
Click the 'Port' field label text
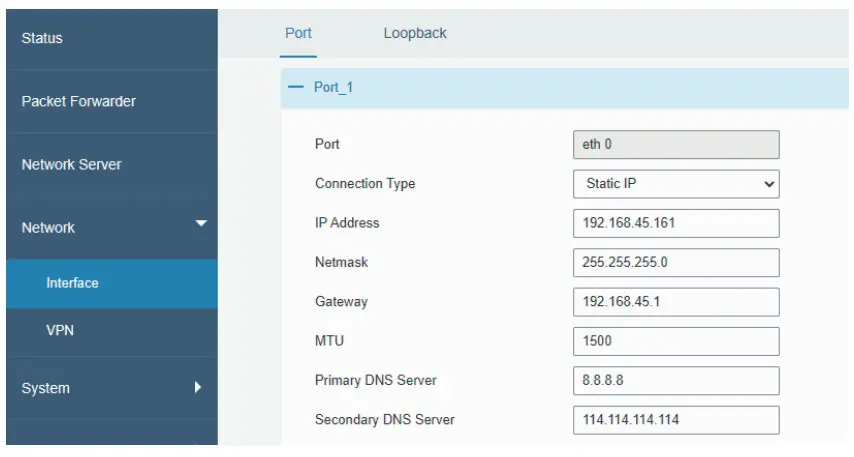(x=327, y=144)
